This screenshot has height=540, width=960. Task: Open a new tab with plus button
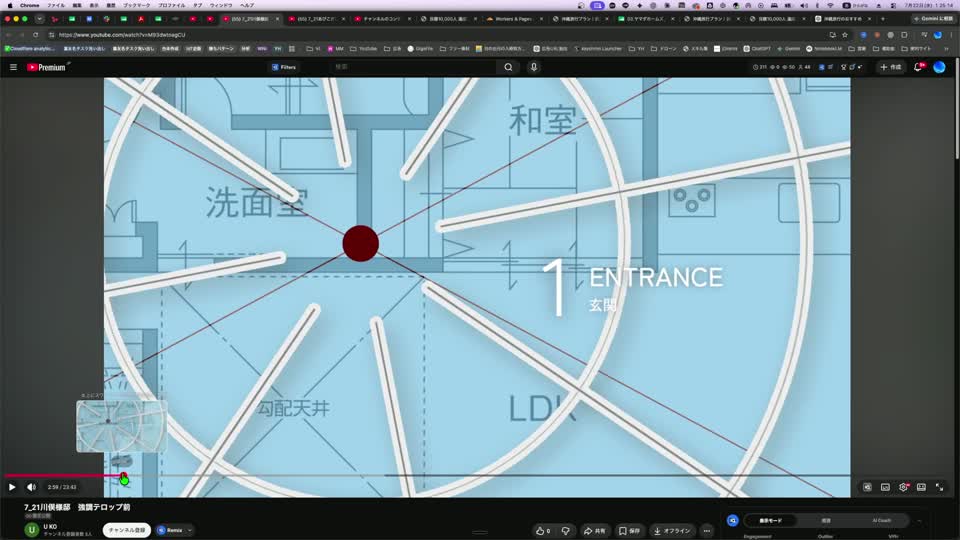click(x=883, y=19)
